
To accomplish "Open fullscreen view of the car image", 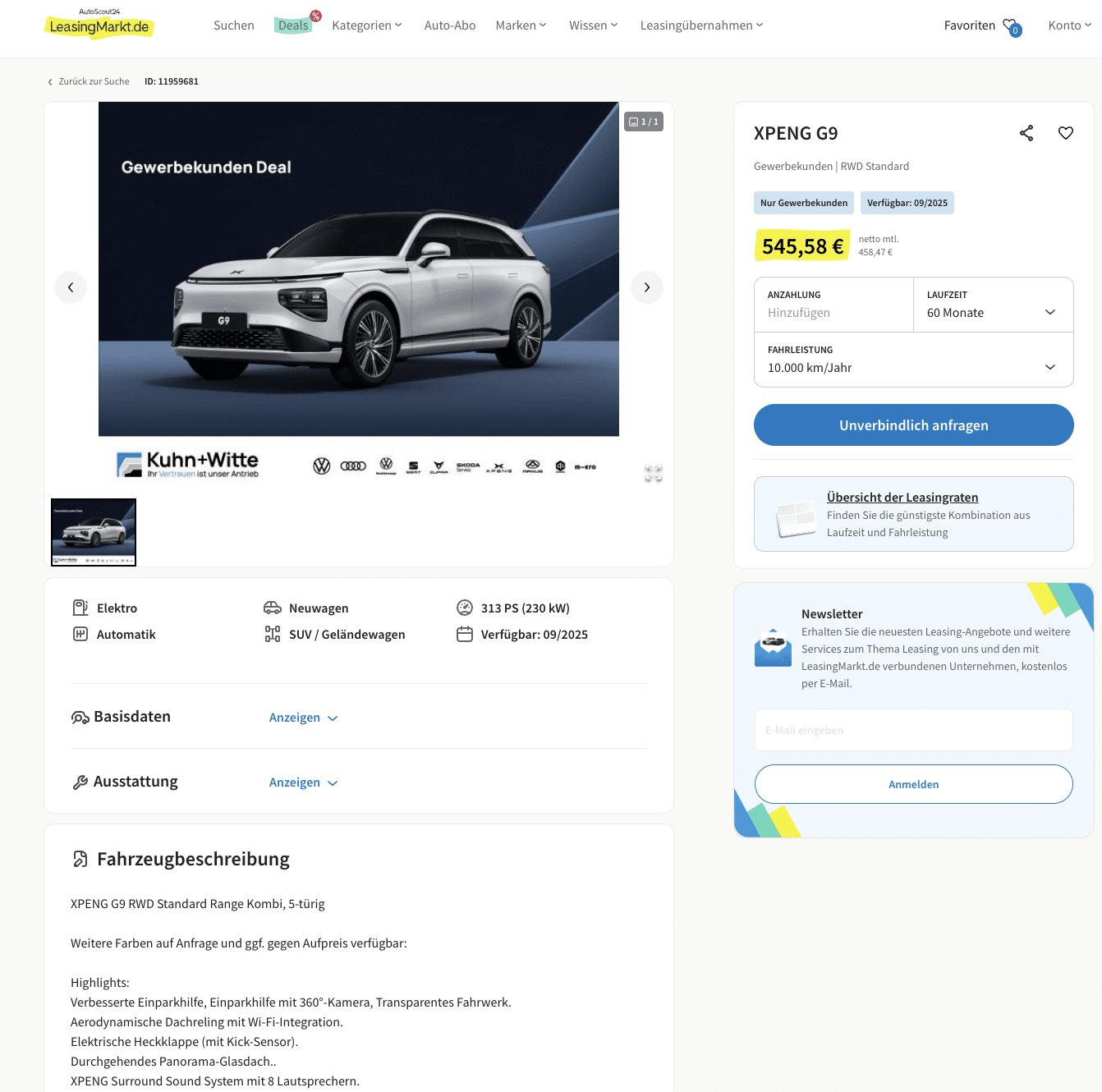I will pos(654,474).
